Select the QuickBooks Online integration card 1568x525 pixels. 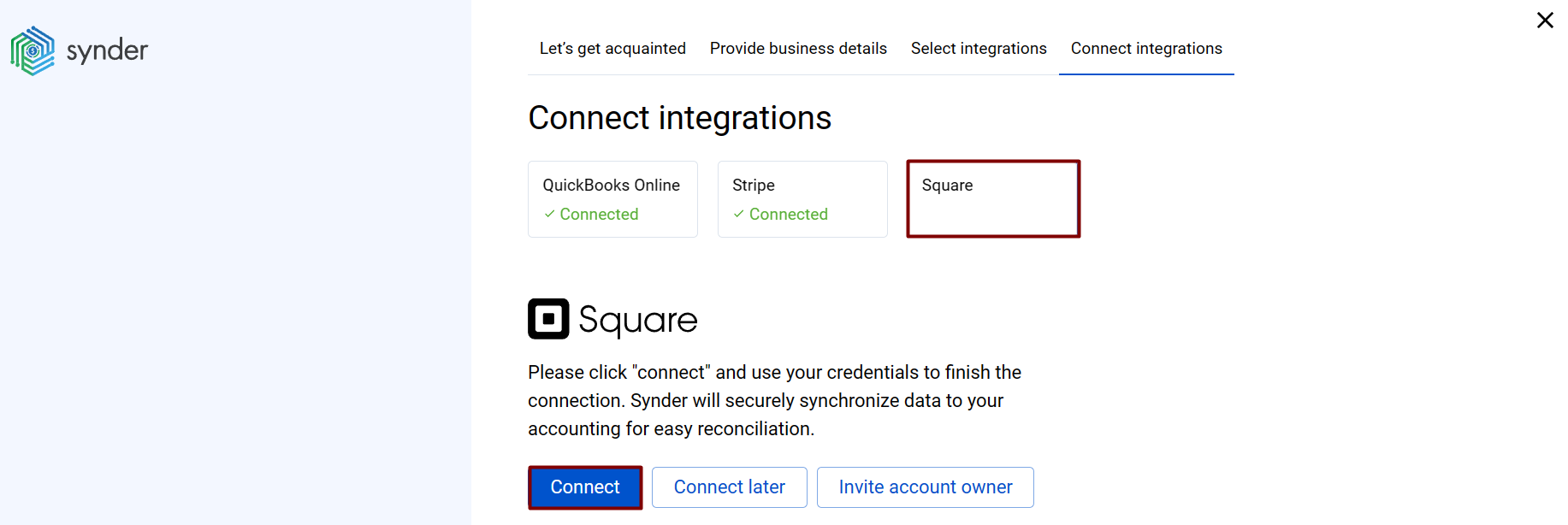coord(612,198)
